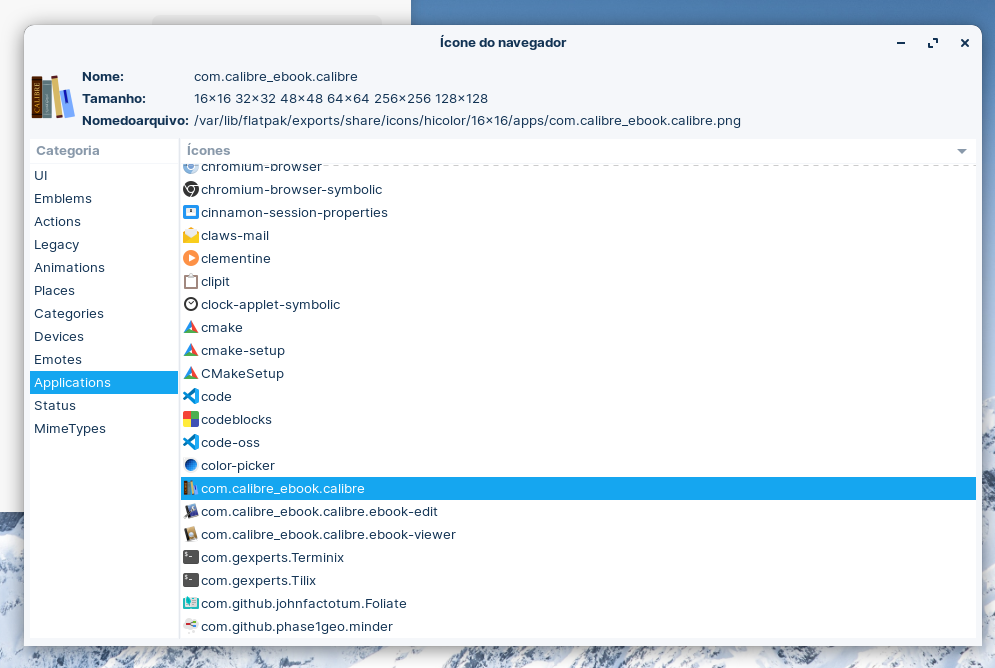995x668 pixels.
Task: Open the clementine player icon
Action: 235,258
